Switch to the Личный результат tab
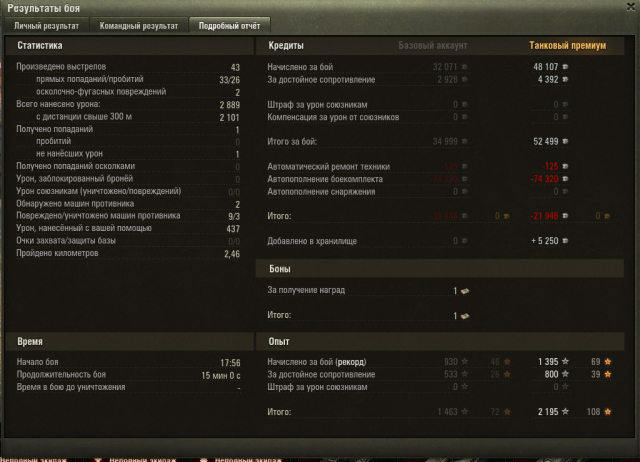Image resolution: width=640 pixels, height=462 pixels. 47,26
